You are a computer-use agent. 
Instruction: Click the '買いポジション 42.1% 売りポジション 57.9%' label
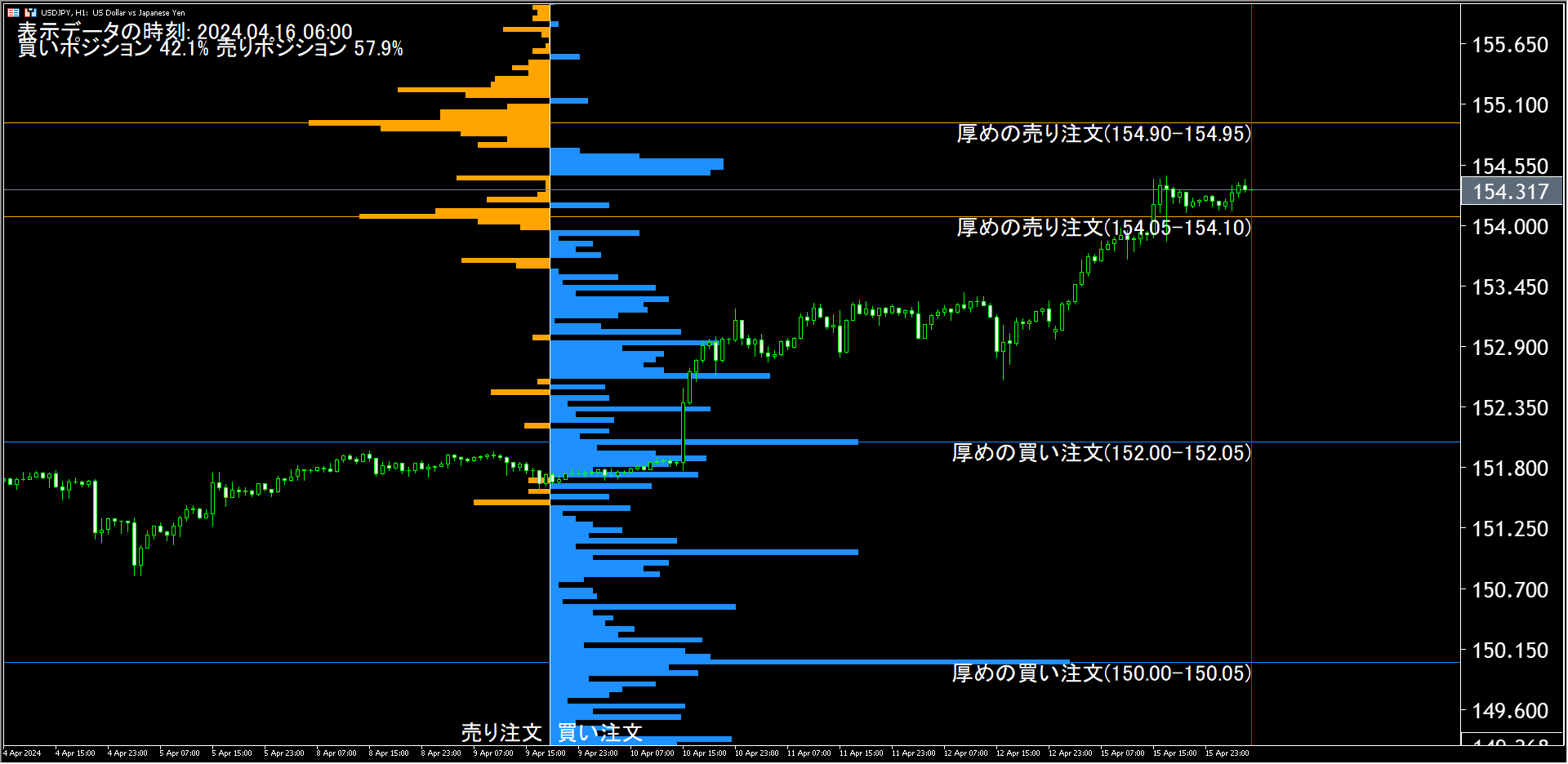[211, 48]
